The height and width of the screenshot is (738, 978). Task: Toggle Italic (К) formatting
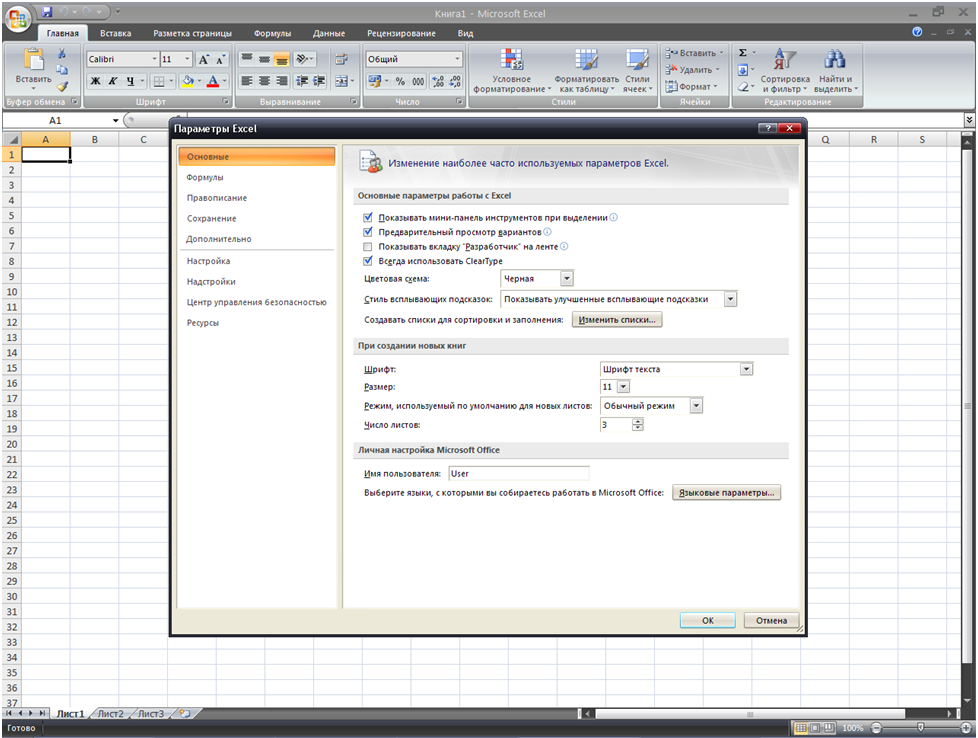[112, 80]
